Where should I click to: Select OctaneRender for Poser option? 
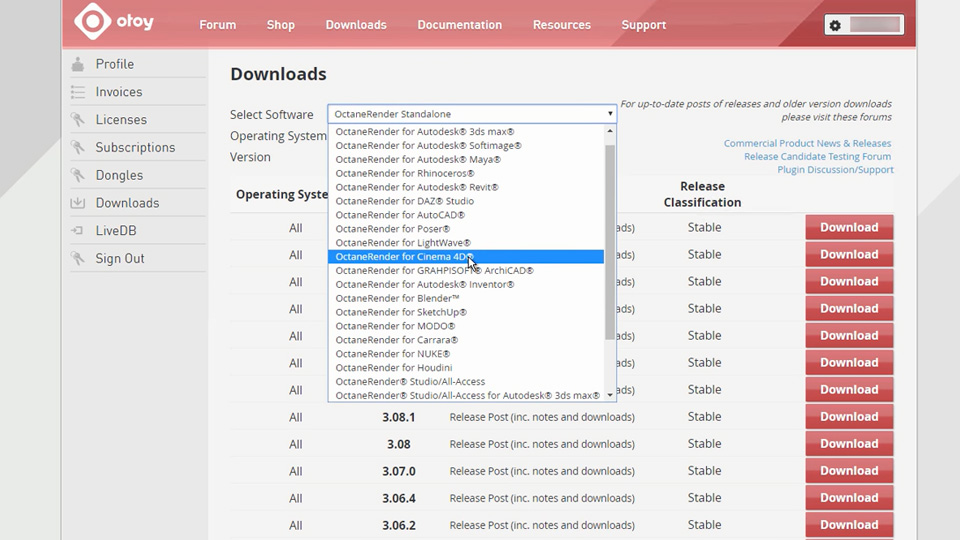pos(466,229)
